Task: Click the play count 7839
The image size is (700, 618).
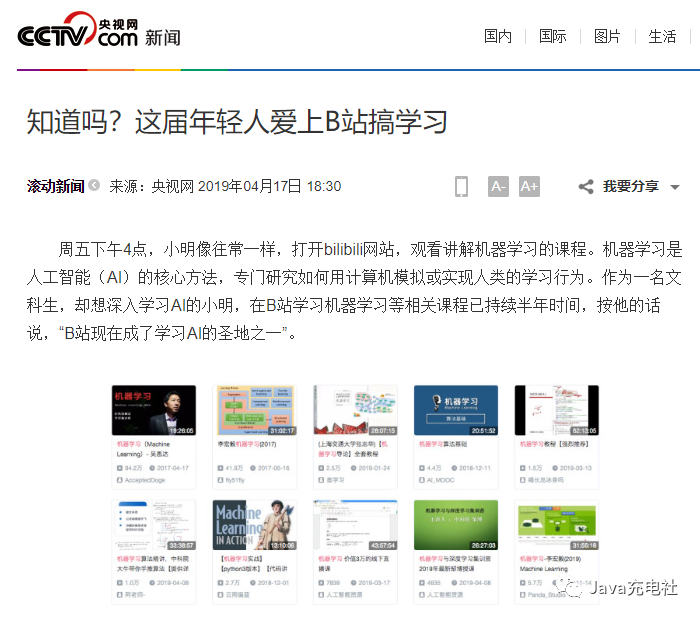Action: click(333, 583)
